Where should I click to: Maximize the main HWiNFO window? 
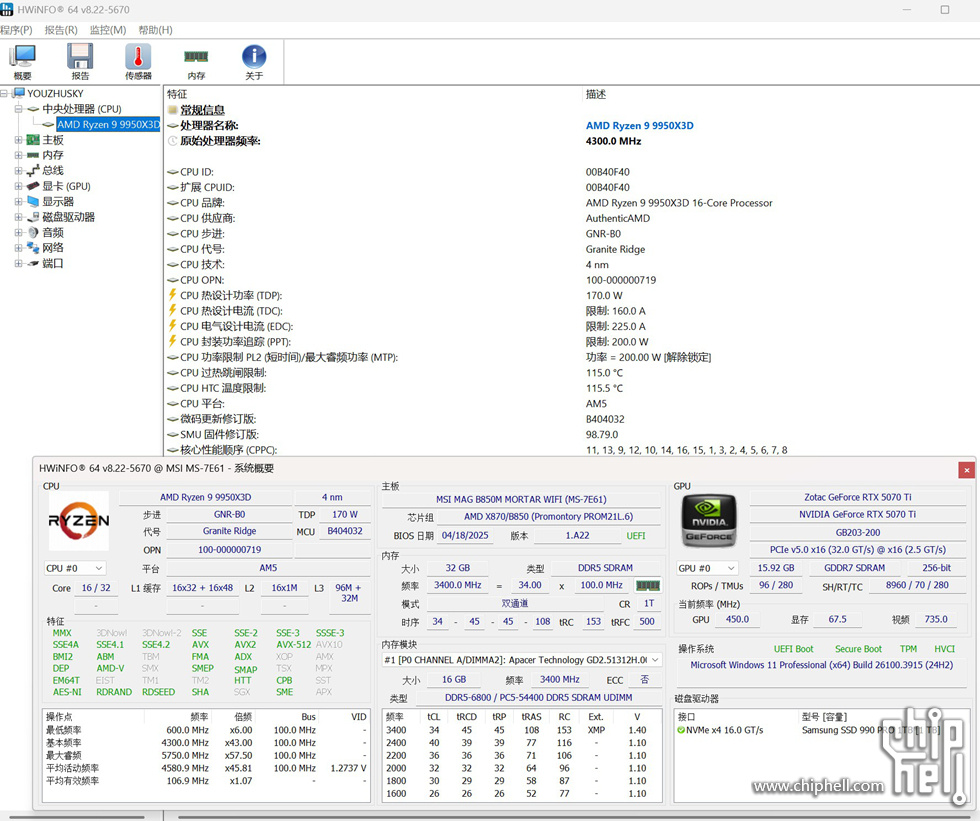point(944,9)
